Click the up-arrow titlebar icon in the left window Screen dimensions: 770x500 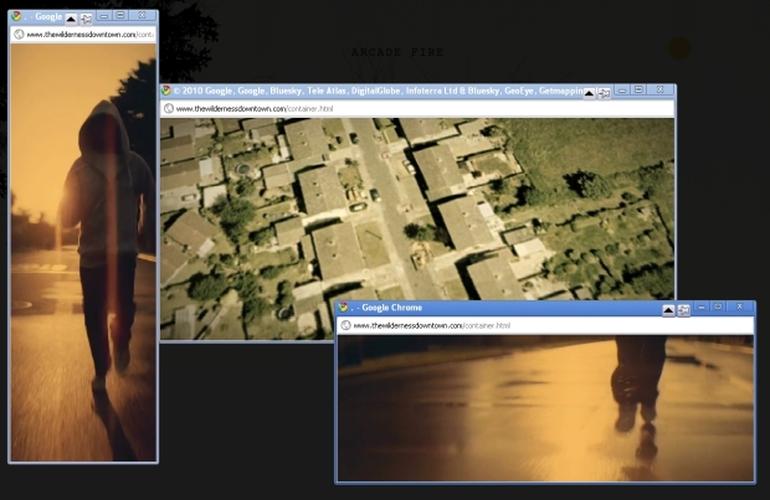71,18
